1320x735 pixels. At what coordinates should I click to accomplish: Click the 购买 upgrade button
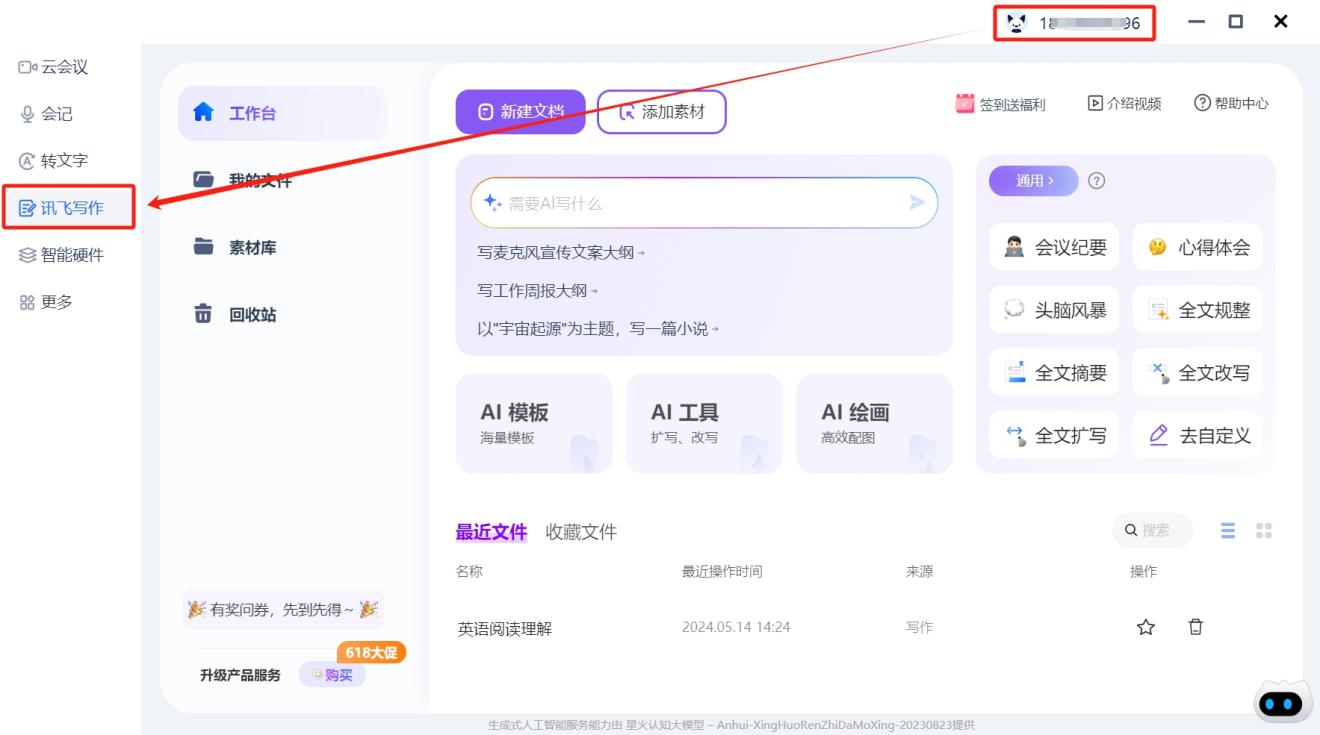pyautogui.click(x=332, y=675)
